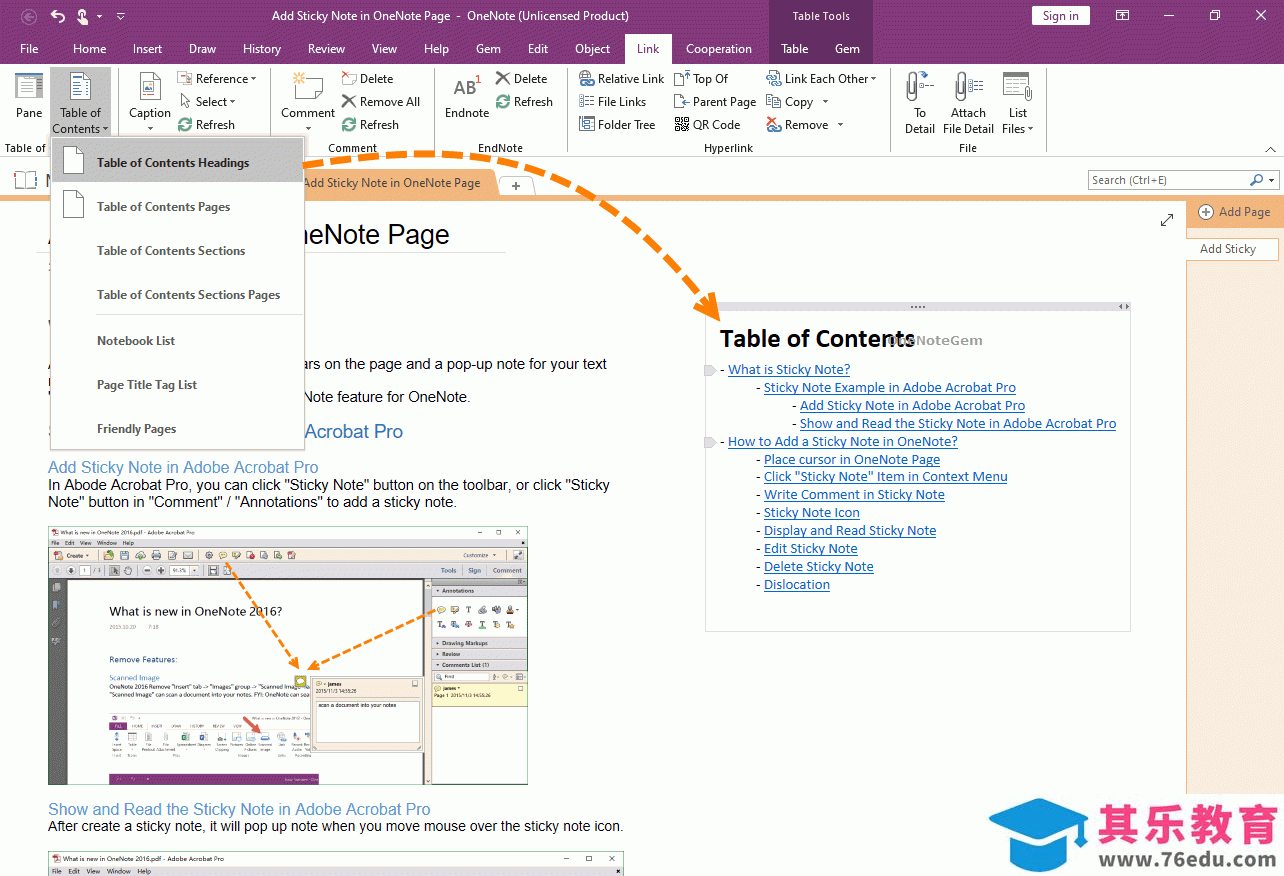Select the Add Sticky page in list
The height and width of the screenshot is (876, 1284).
[x=1233, y=249]
